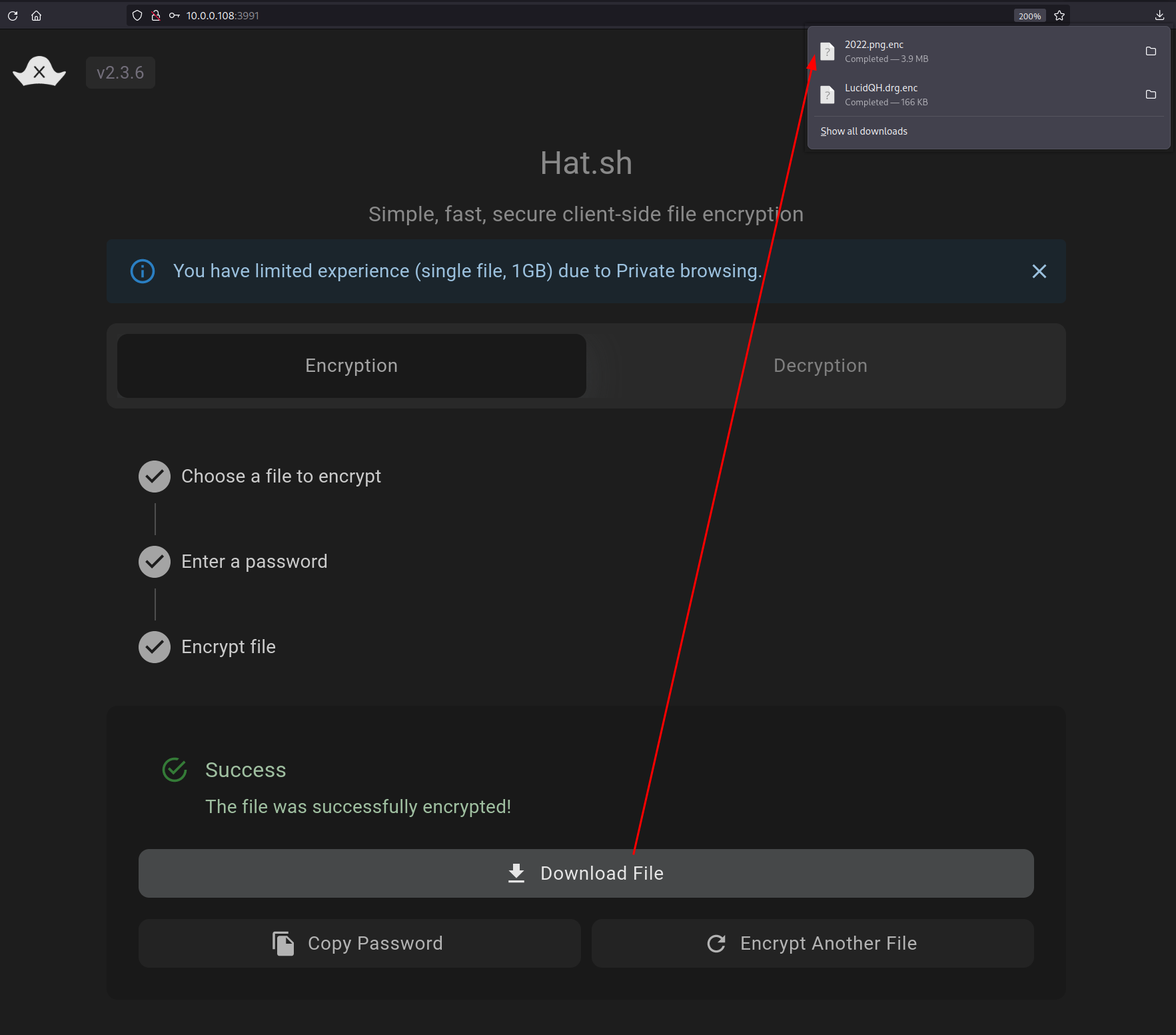Show LucidQH.drg.enc in its folder
This screenshot has width=1176, height=1035.
pyautogui.click(x=1151, y=95)
